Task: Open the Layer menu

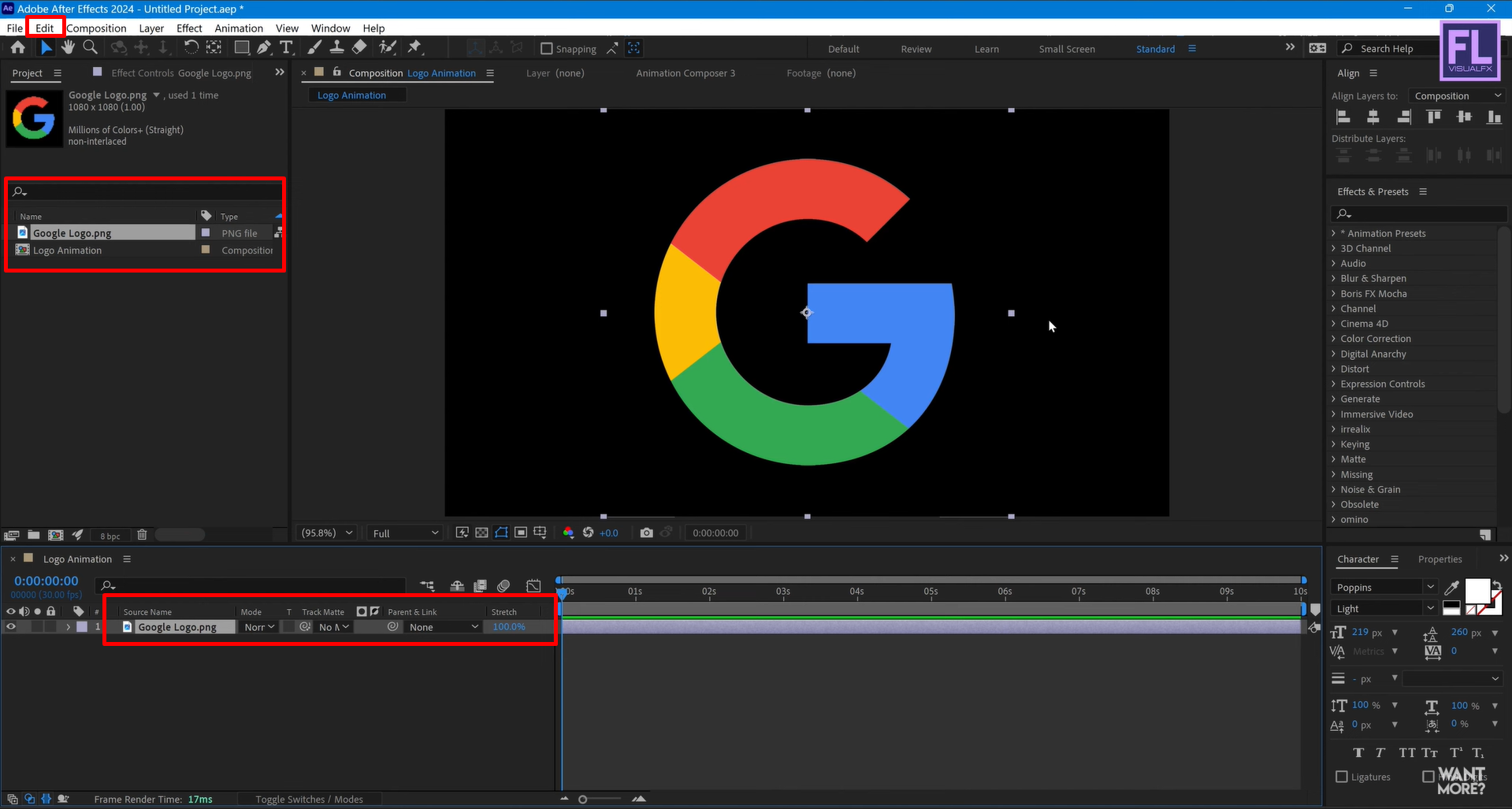Action: 151,28
